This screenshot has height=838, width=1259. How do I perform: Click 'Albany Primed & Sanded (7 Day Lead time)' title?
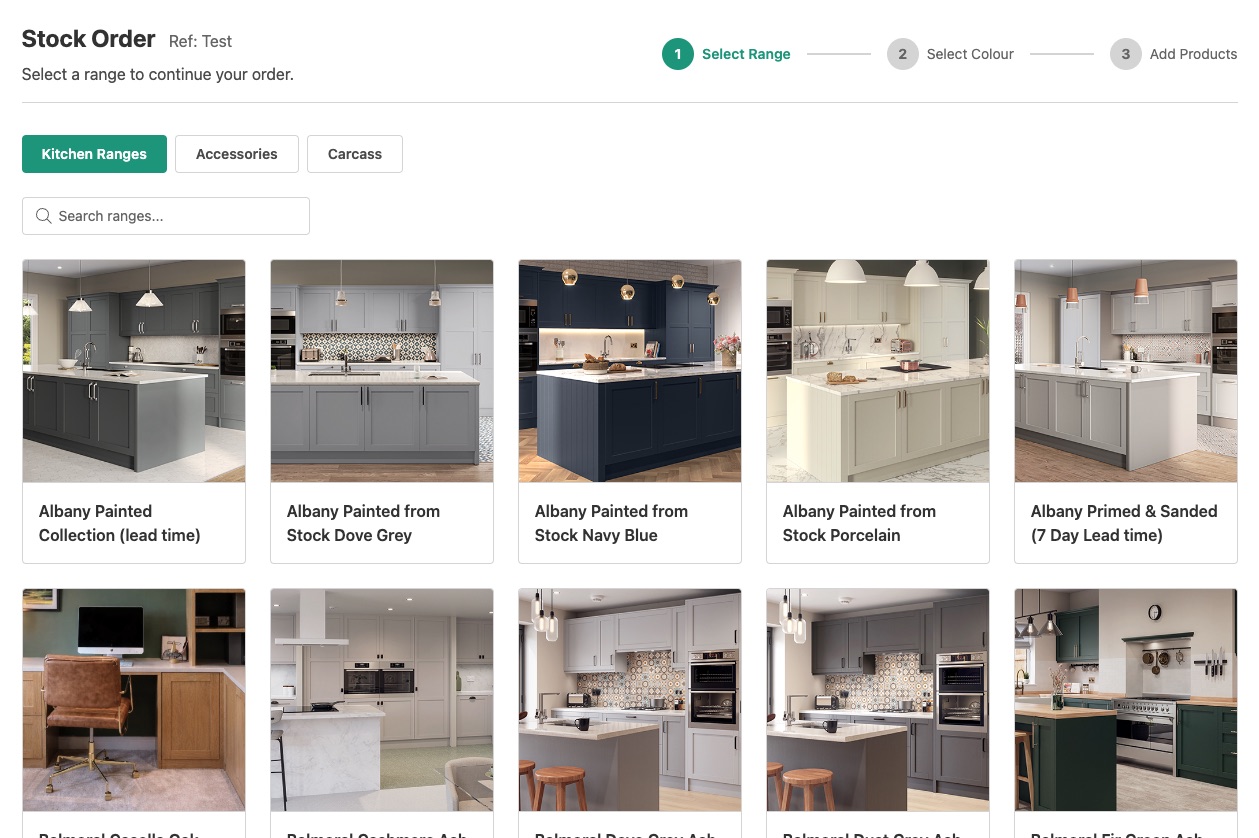click(x=1124, y=523)
